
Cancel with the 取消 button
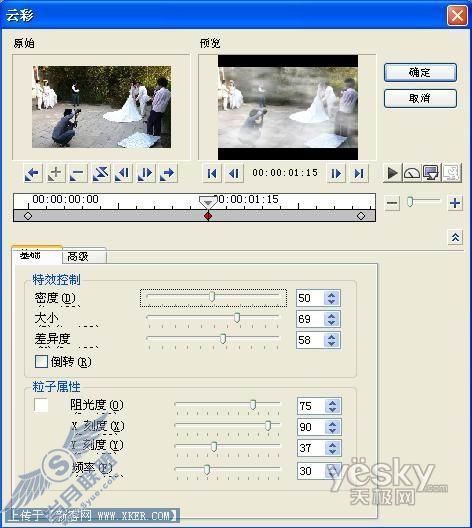coord(420,98)
